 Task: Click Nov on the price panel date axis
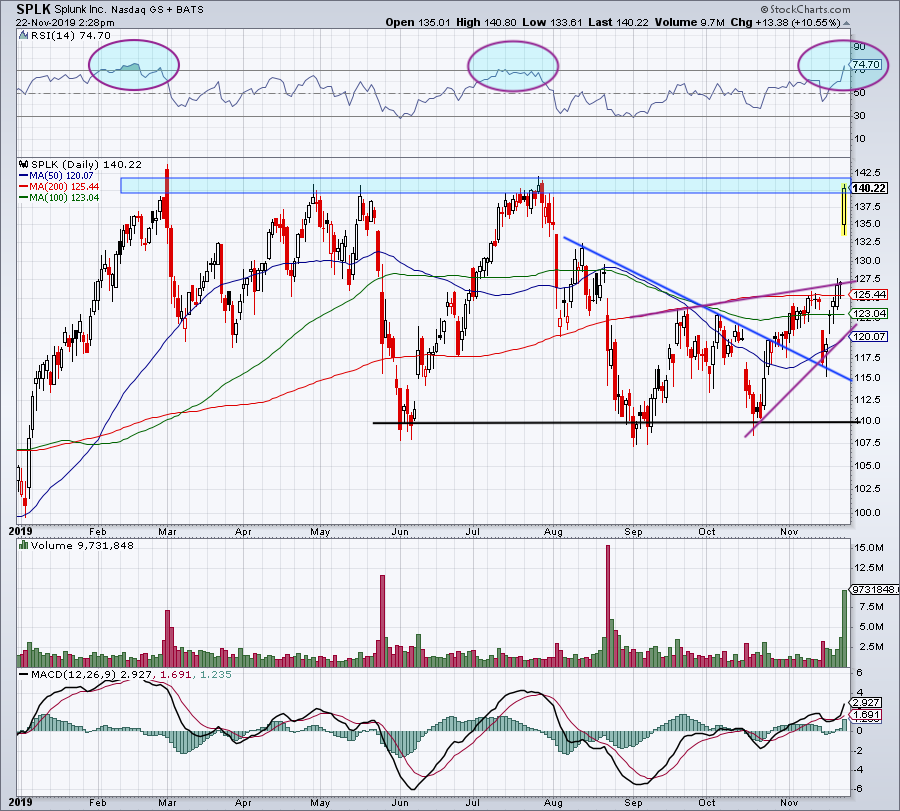click(x=789, y=531)
